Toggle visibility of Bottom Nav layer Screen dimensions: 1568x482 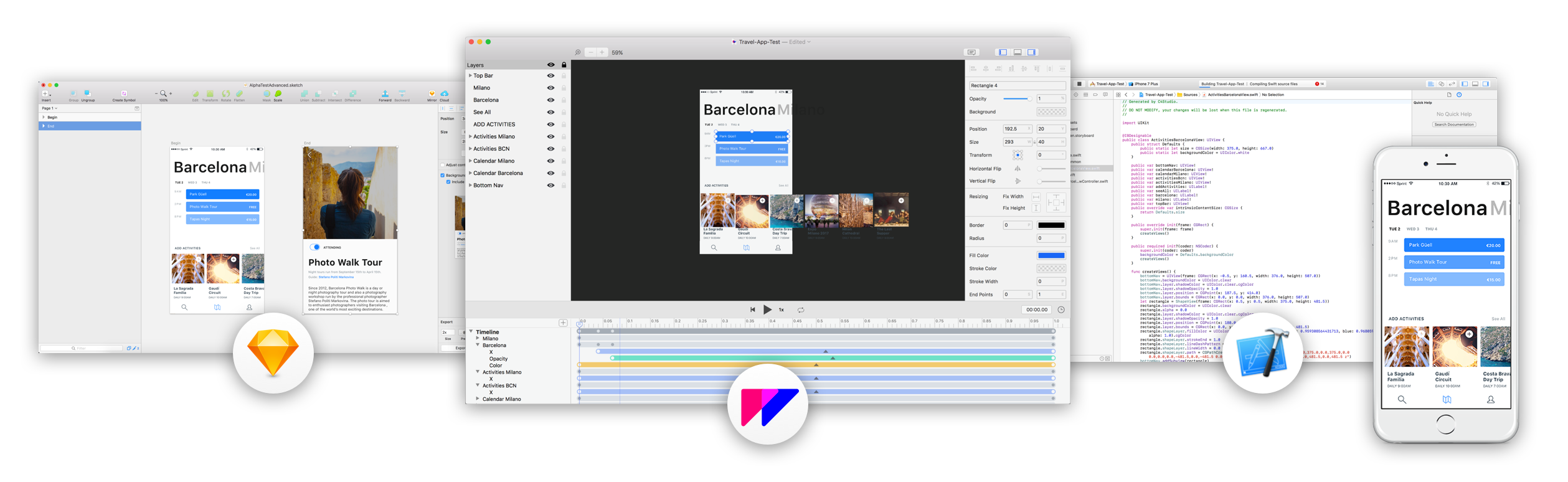pos(550,186)
